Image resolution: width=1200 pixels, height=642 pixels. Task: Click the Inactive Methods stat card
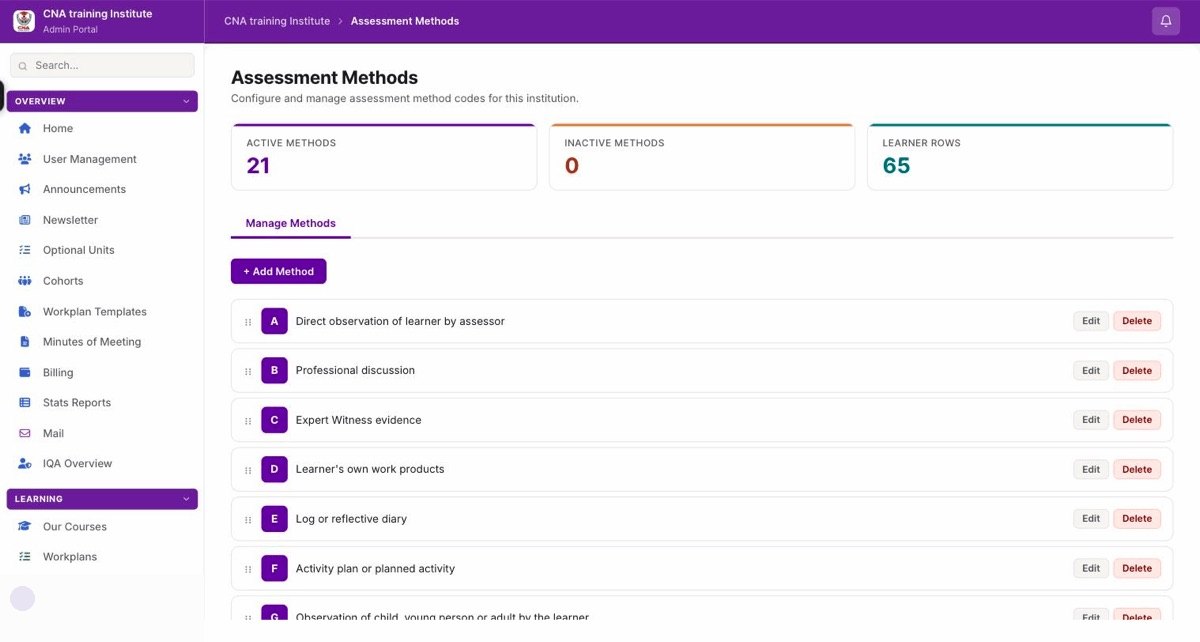[x=702, y=157]
